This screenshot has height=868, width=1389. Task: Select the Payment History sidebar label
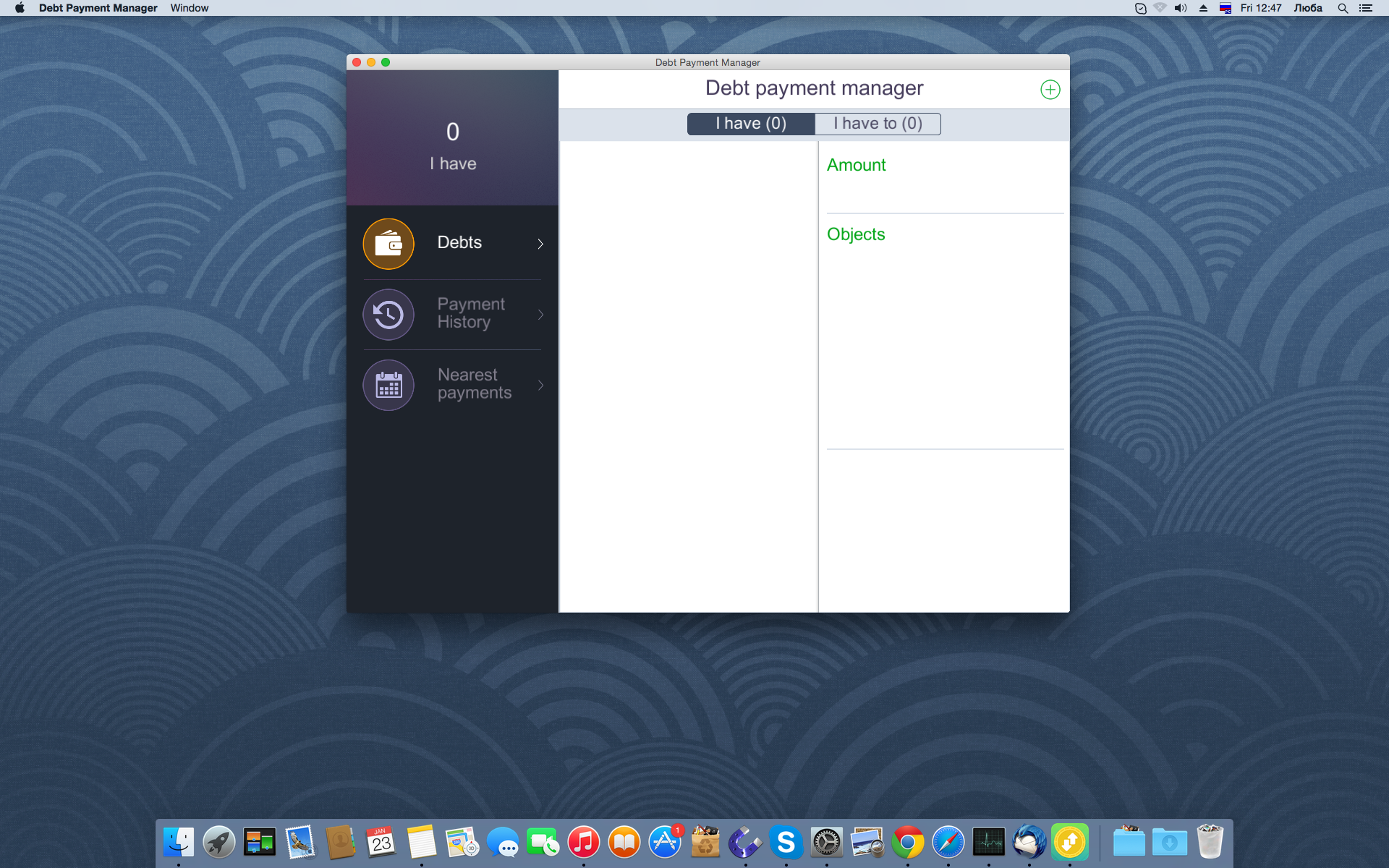pos(471,313)
